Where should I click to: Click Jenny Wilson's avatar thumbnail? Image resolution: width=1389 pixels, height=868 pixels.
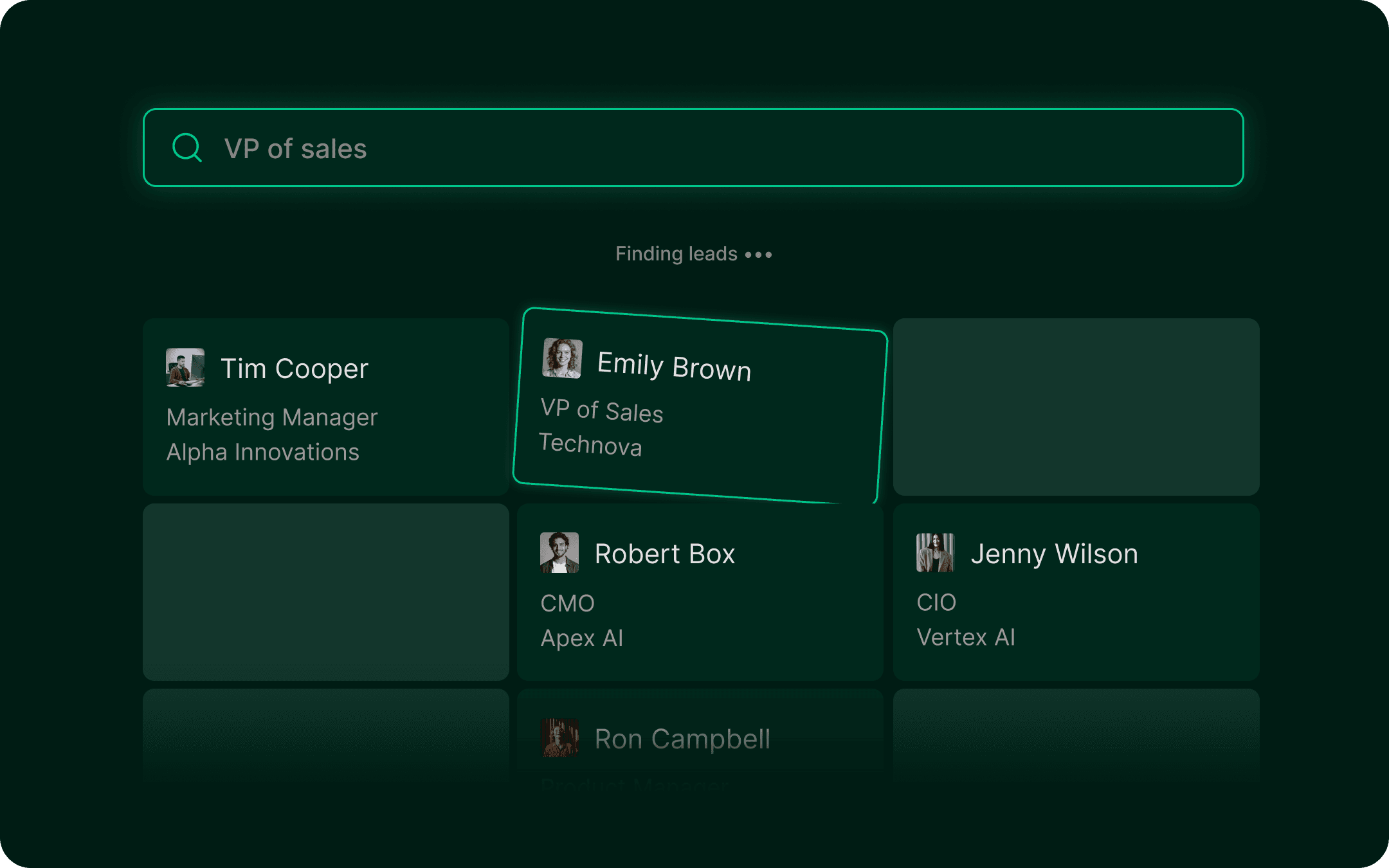point(935,552)
